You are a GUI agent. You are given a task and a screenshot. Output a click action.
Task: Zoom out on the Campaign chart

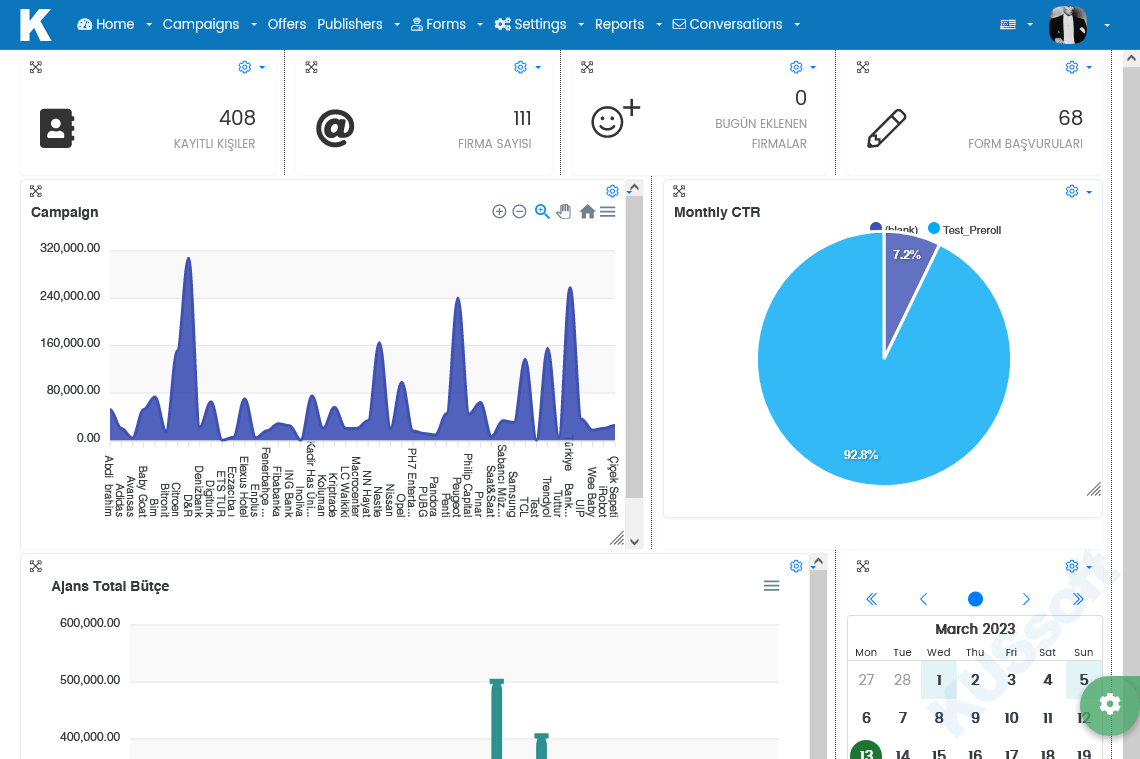pos(519,212)
